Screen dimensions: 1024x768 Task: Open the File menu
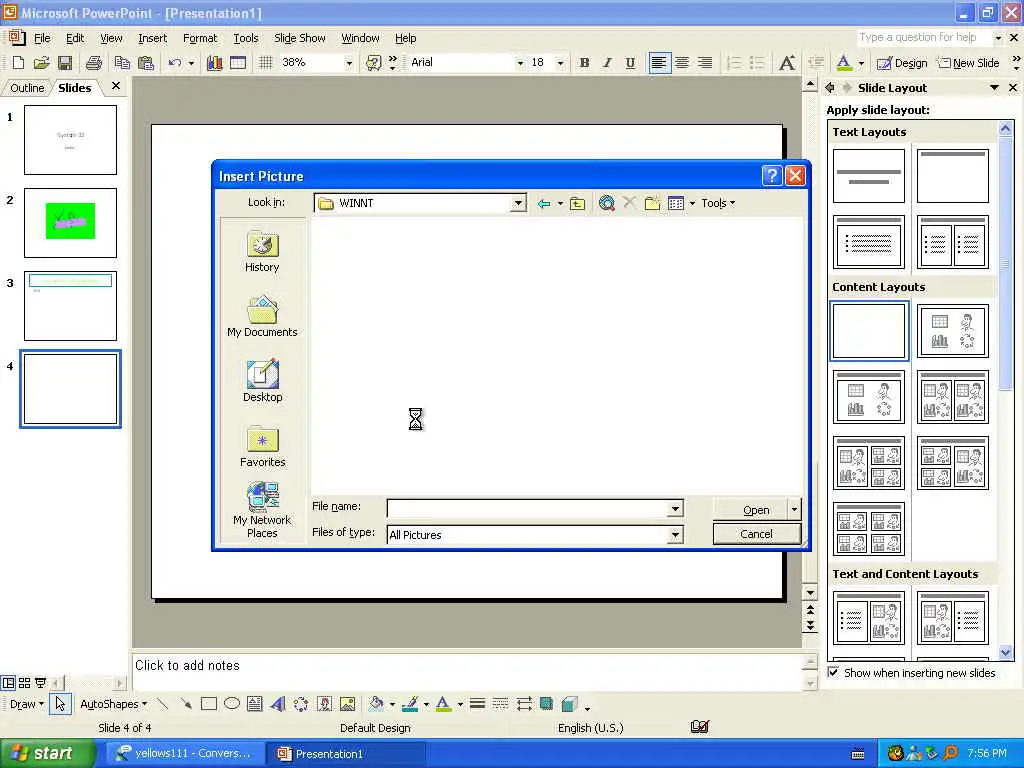(42, 38)
